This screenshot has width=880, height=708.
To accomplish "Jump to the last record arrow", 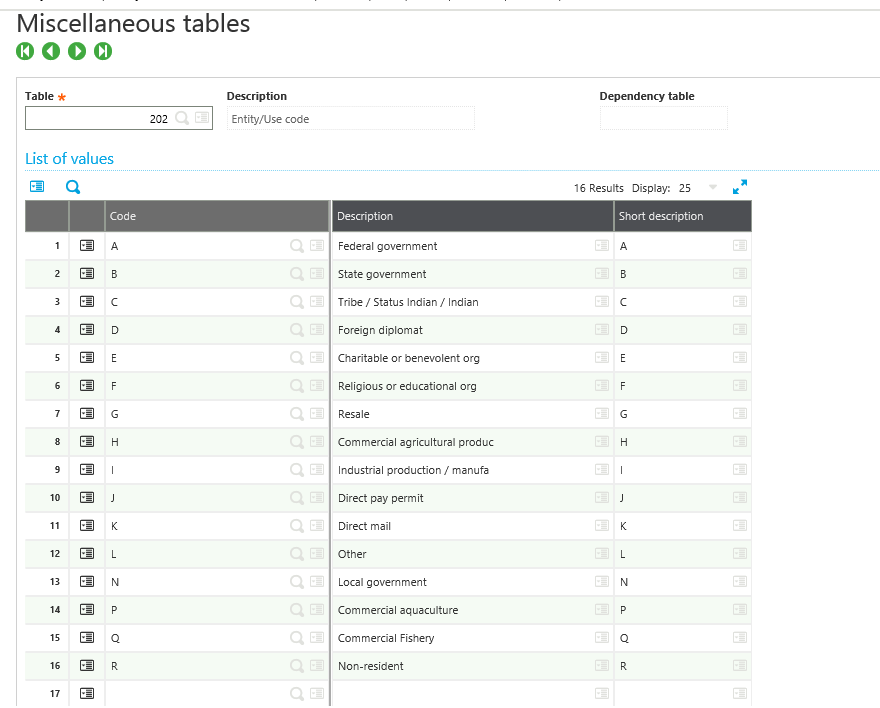I will [103, 51].
